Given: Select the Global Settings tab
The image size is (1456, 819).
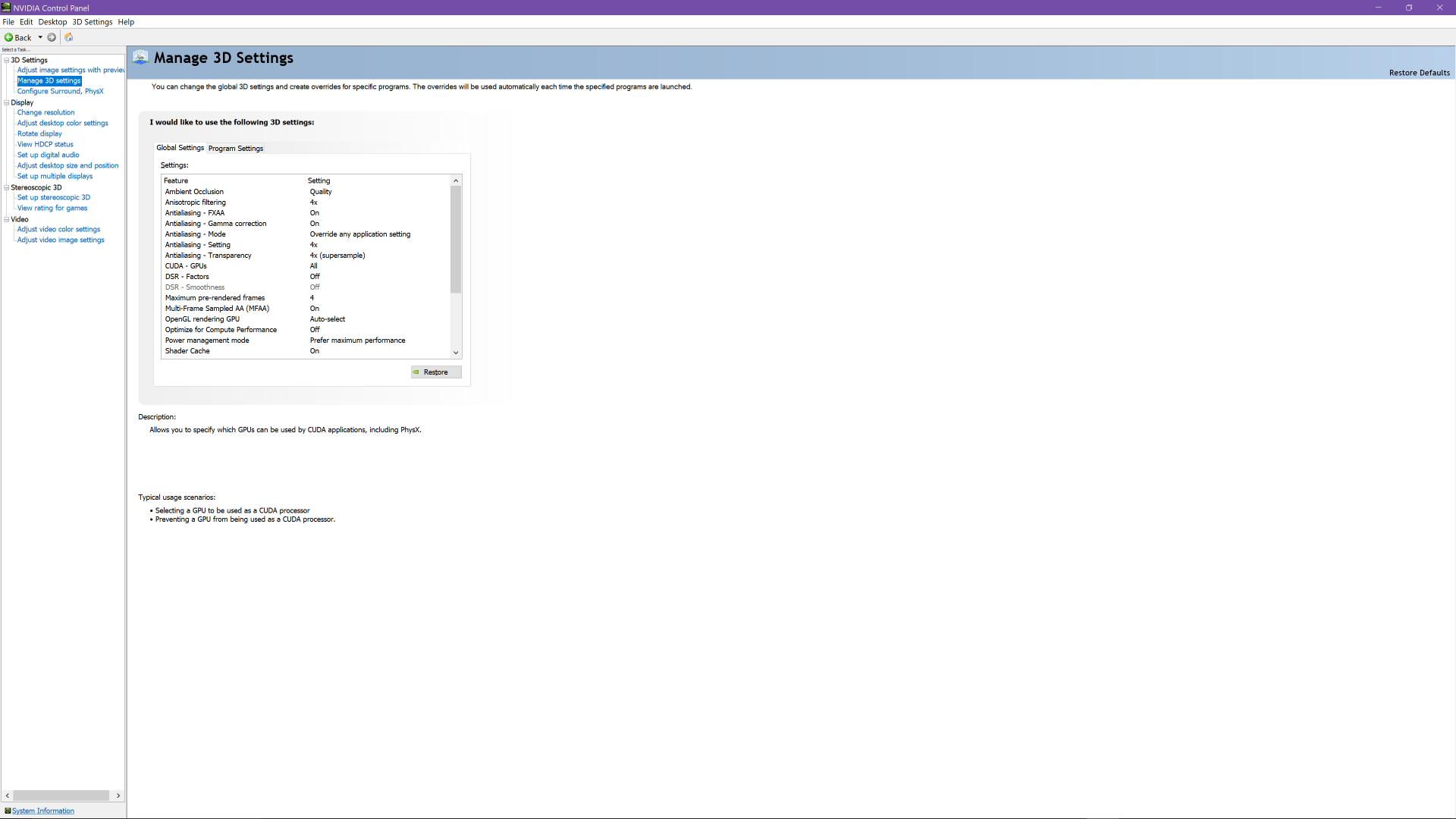Looking at the screenshot, I should tap(180, 148).
